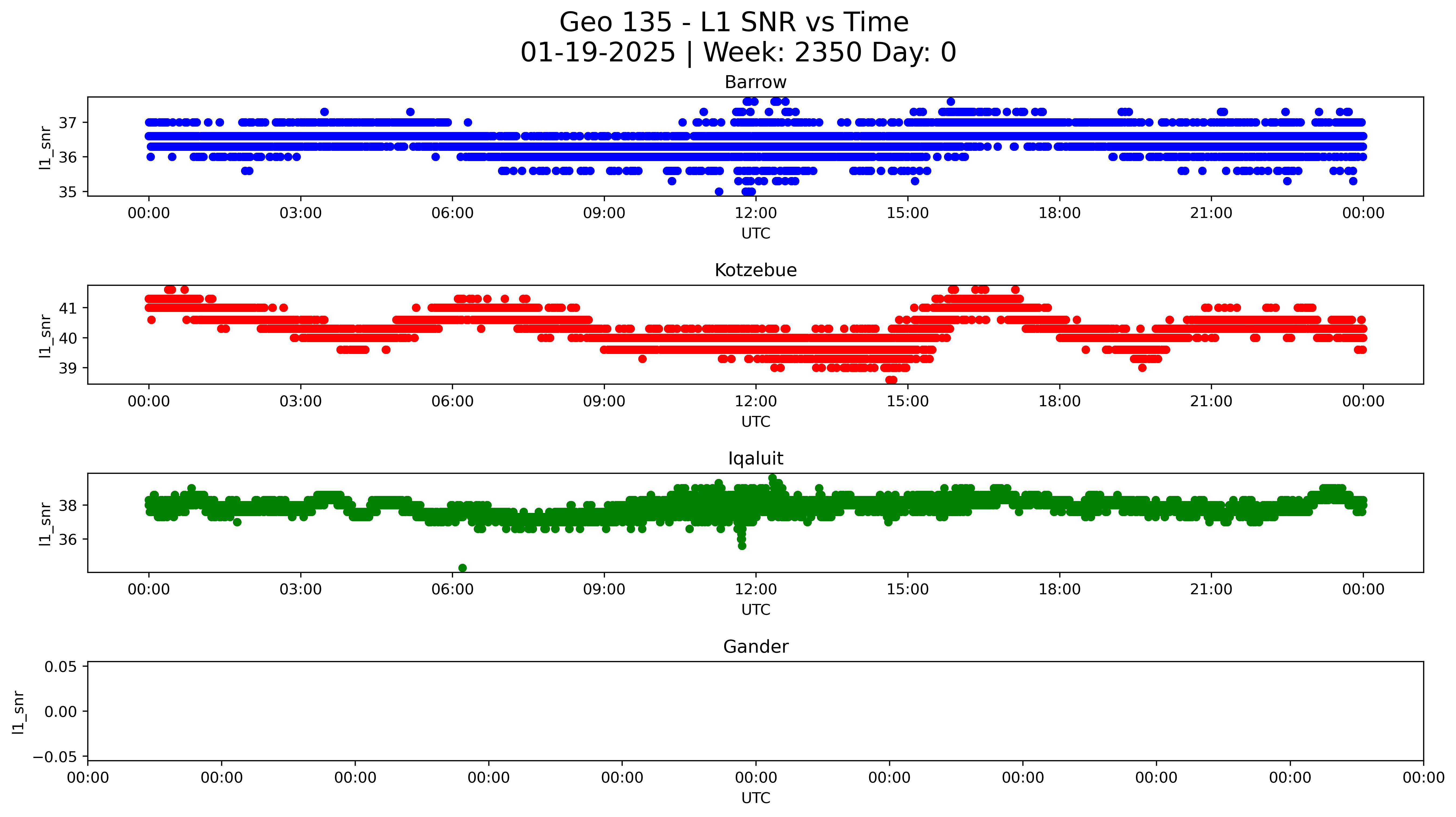
Task: Click the highest blue point near 16:00 in Barrow
Action: (951, 102)
